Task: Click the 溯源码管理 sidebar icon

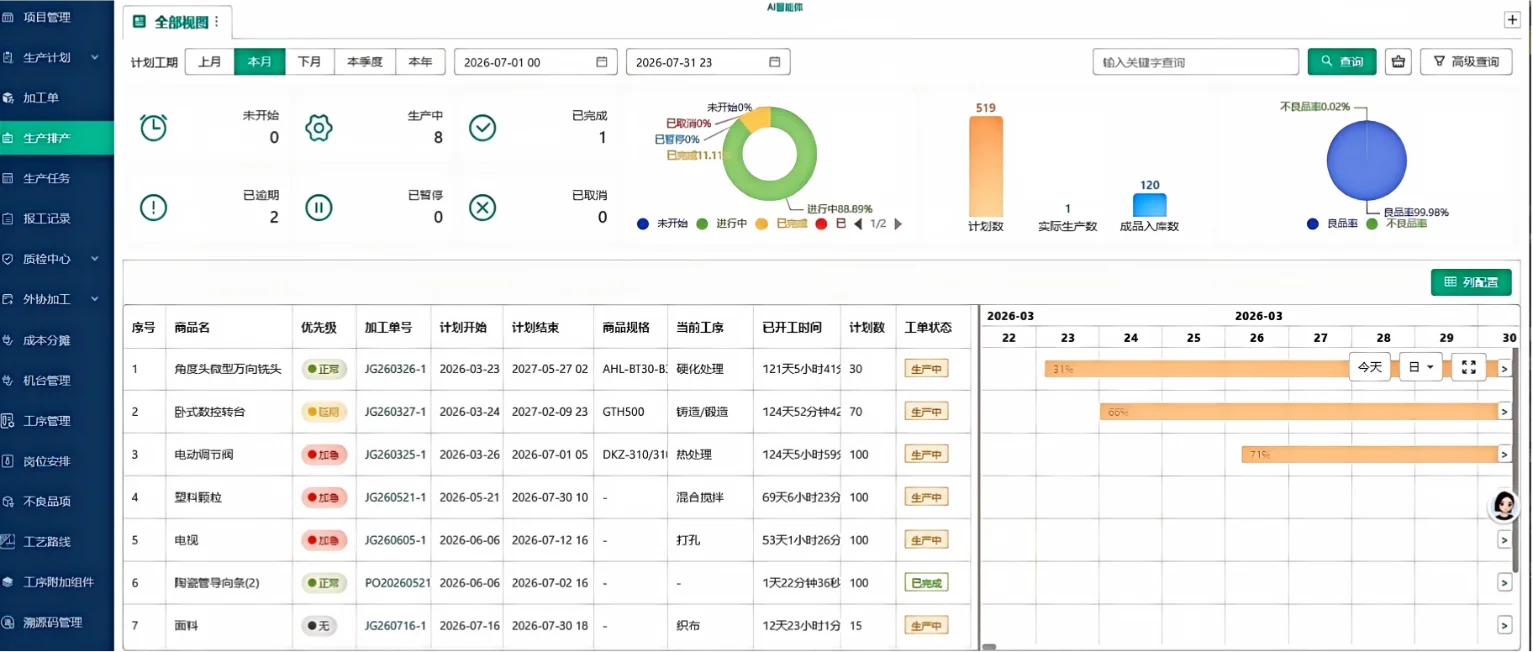Action: (x=8, y=622)
